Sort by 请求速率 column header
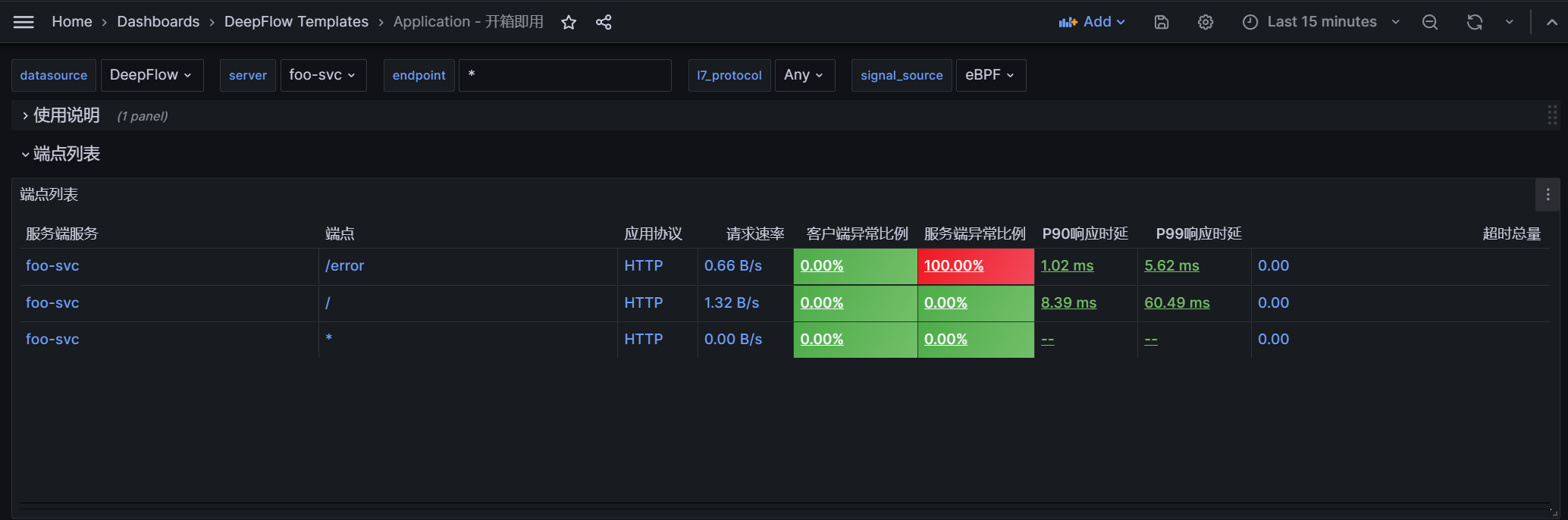 pos(755,233)
